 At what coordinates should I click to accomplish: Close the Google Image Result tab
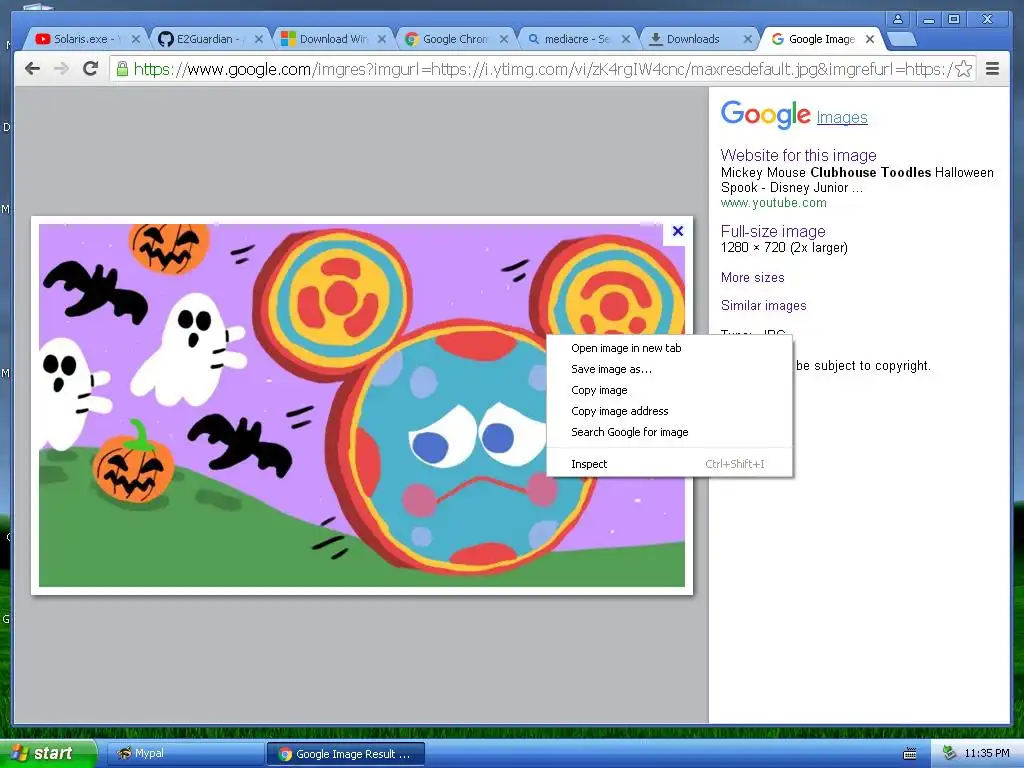tap(870, 39)
